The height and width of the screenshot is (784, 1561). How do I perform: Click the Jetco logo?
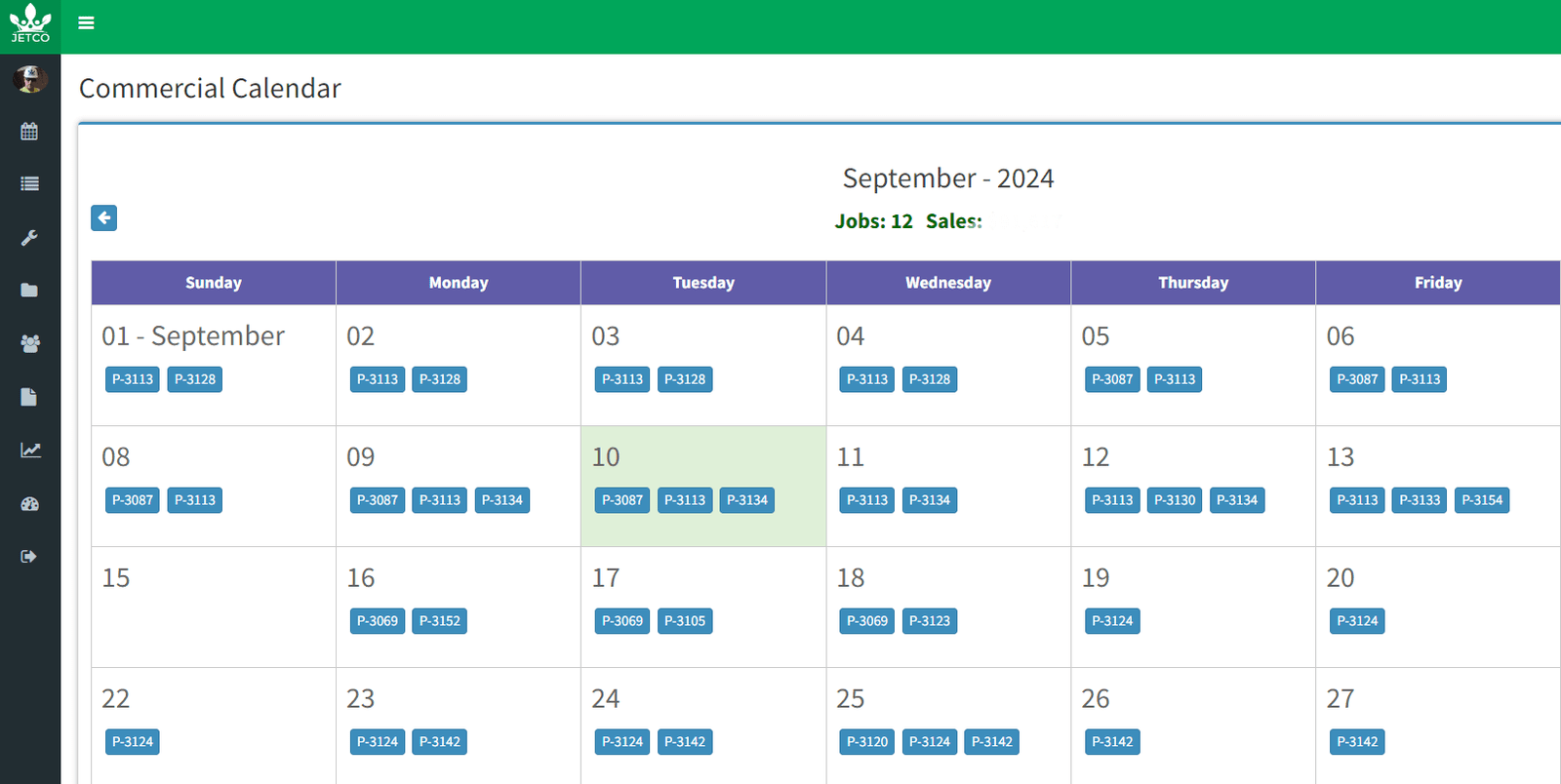tap(30, 24)
